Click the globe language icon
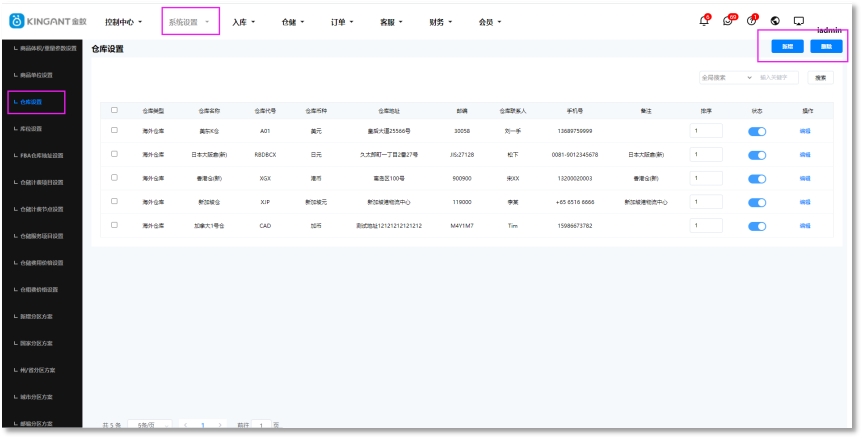This screenshot has height=438, width=862. (x=775, y=21)
